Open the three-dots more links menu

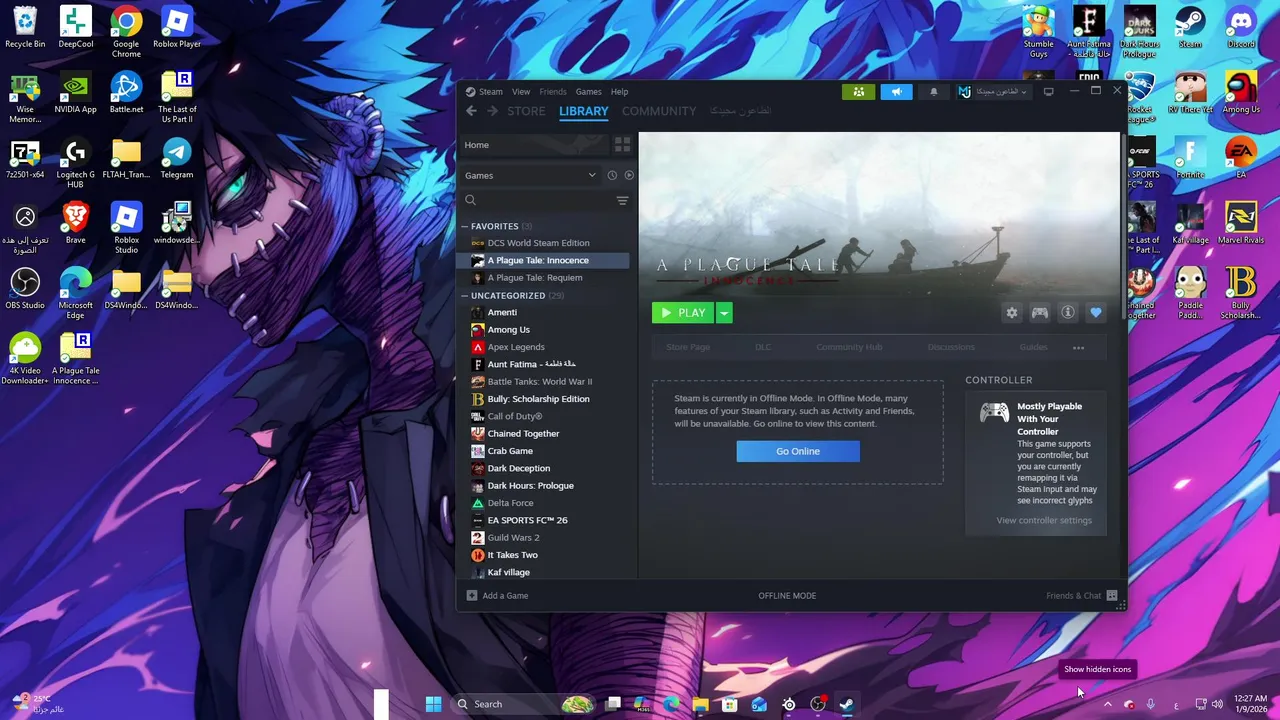1078,348
